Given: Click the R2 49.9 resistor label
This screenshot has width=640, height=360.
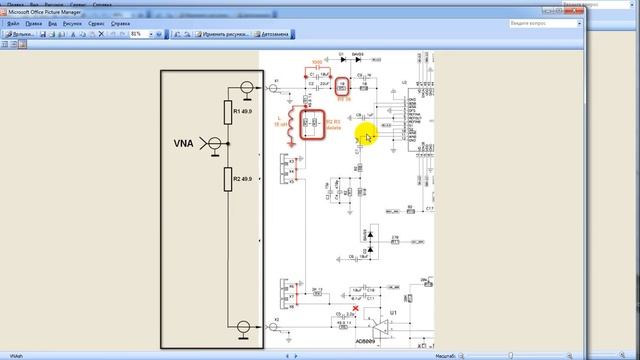Looking at the screenshot, I should click(x=242, y=179).
